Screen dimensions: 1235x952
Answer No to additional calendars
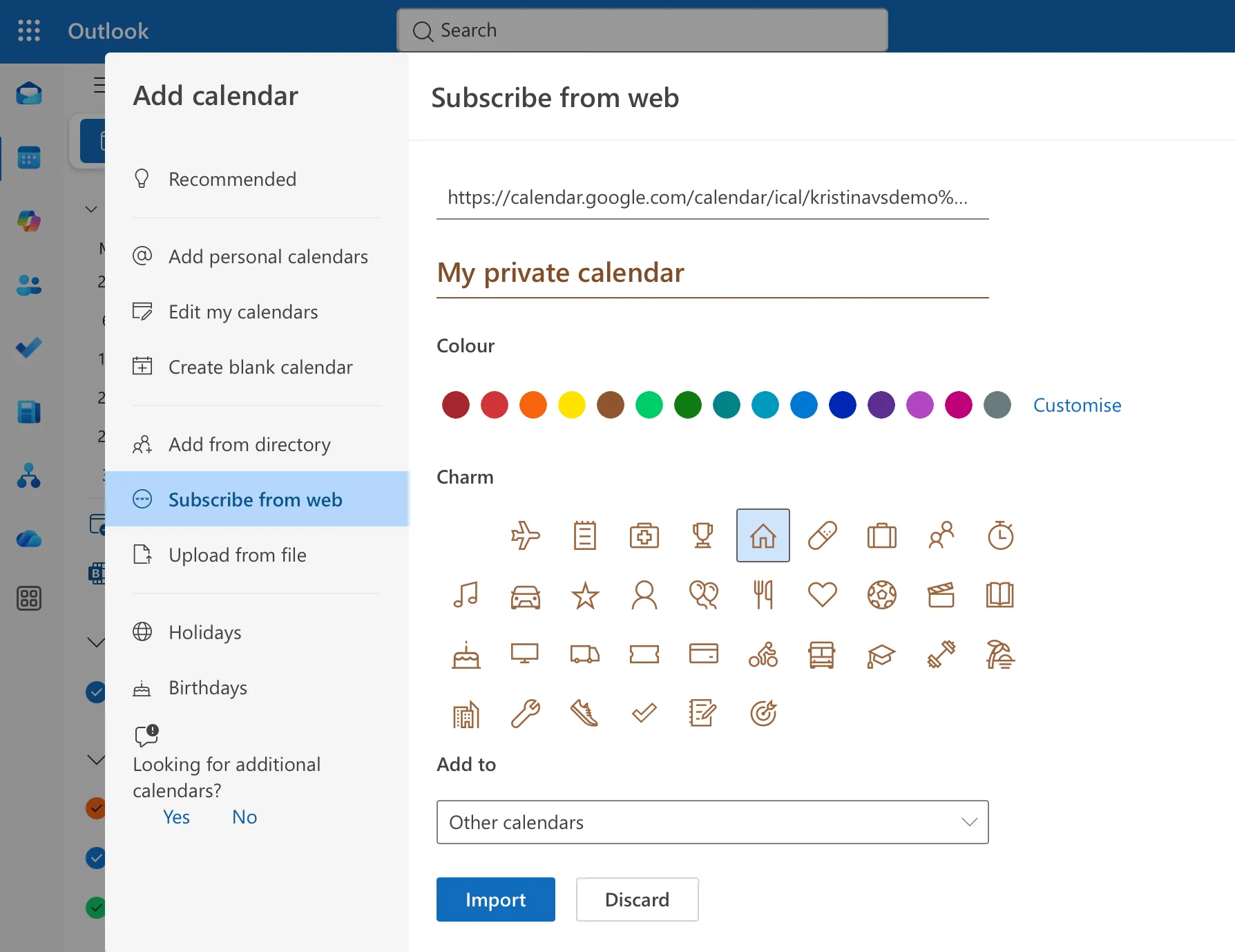pyautogui.click(x=245, y=817)
